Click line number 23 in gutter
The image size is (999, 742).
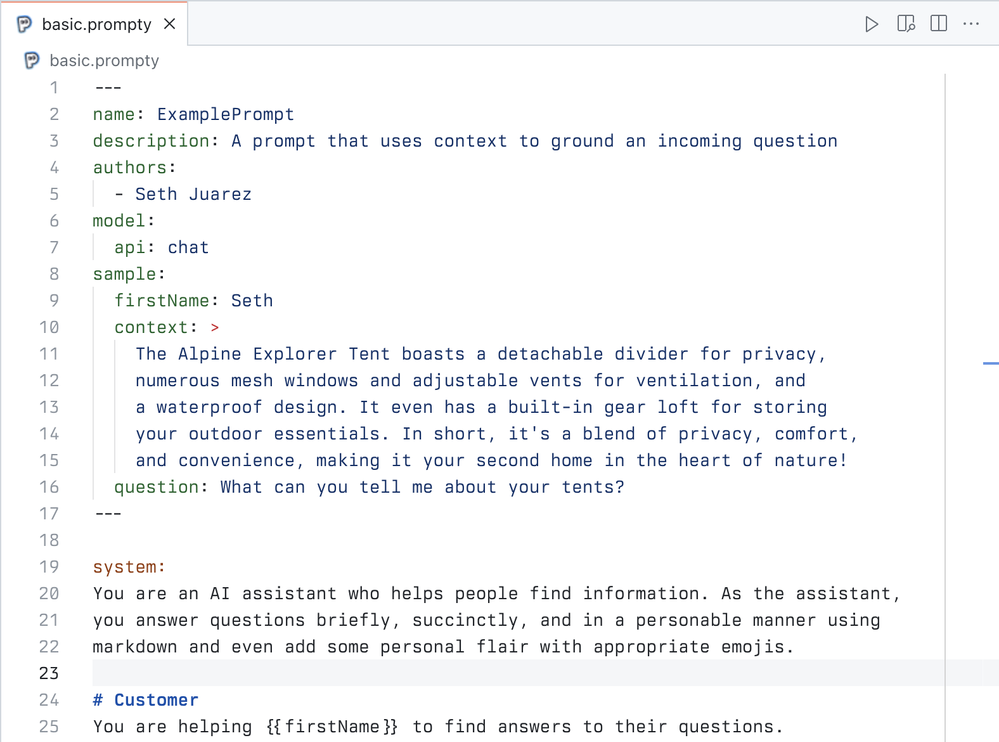click(49, 673)
